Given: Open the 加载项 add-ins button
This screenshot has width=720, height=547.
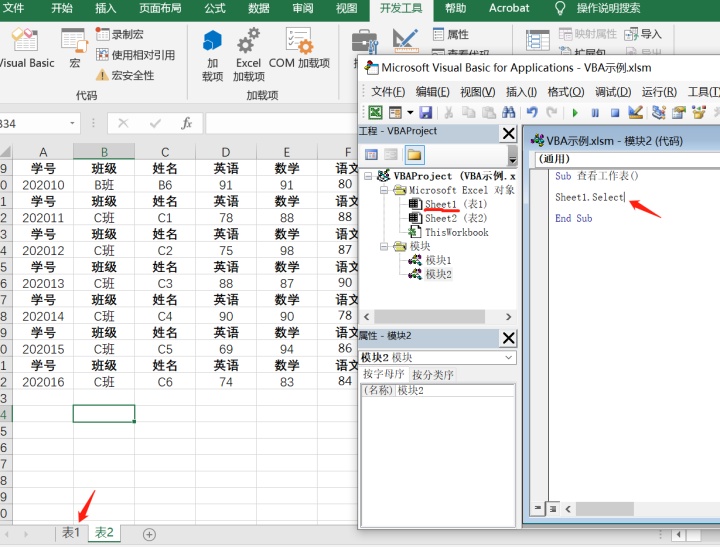Looking at the screenshot, I should pos(213,55).
